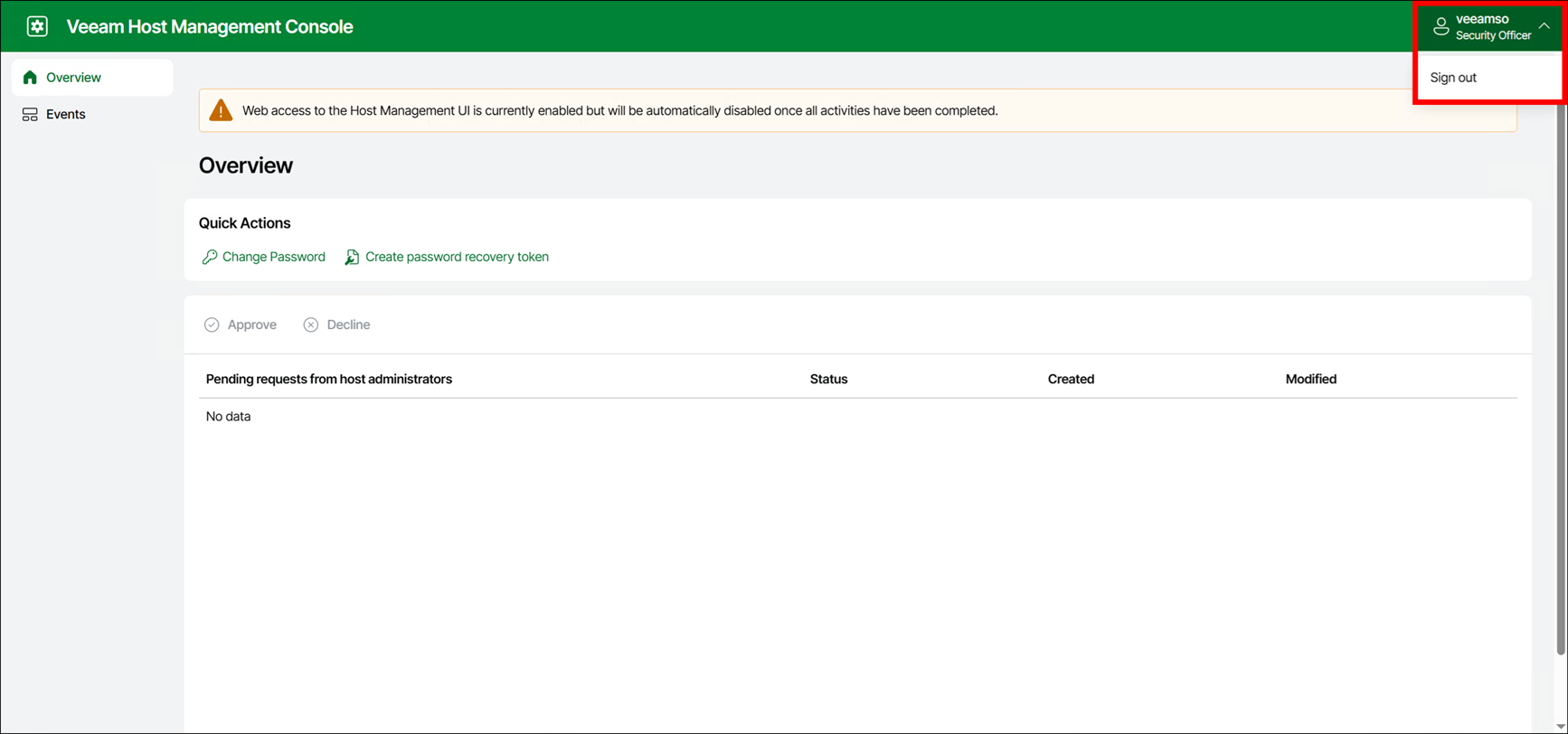Click the recovery token document icon
1568x734 pixels.
[352, 258]
